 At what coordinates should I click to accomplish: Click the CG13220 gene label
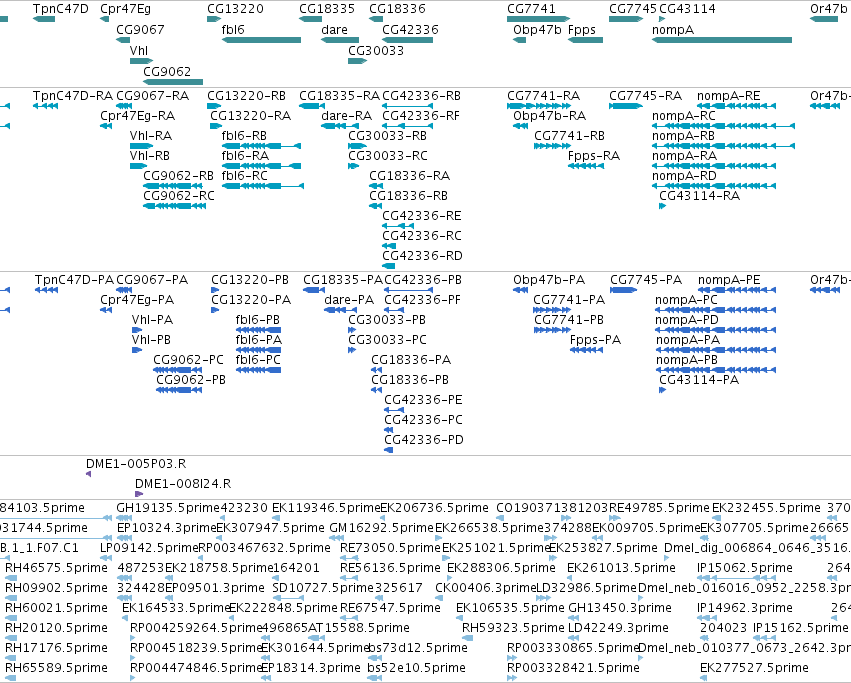coord(236,9)
